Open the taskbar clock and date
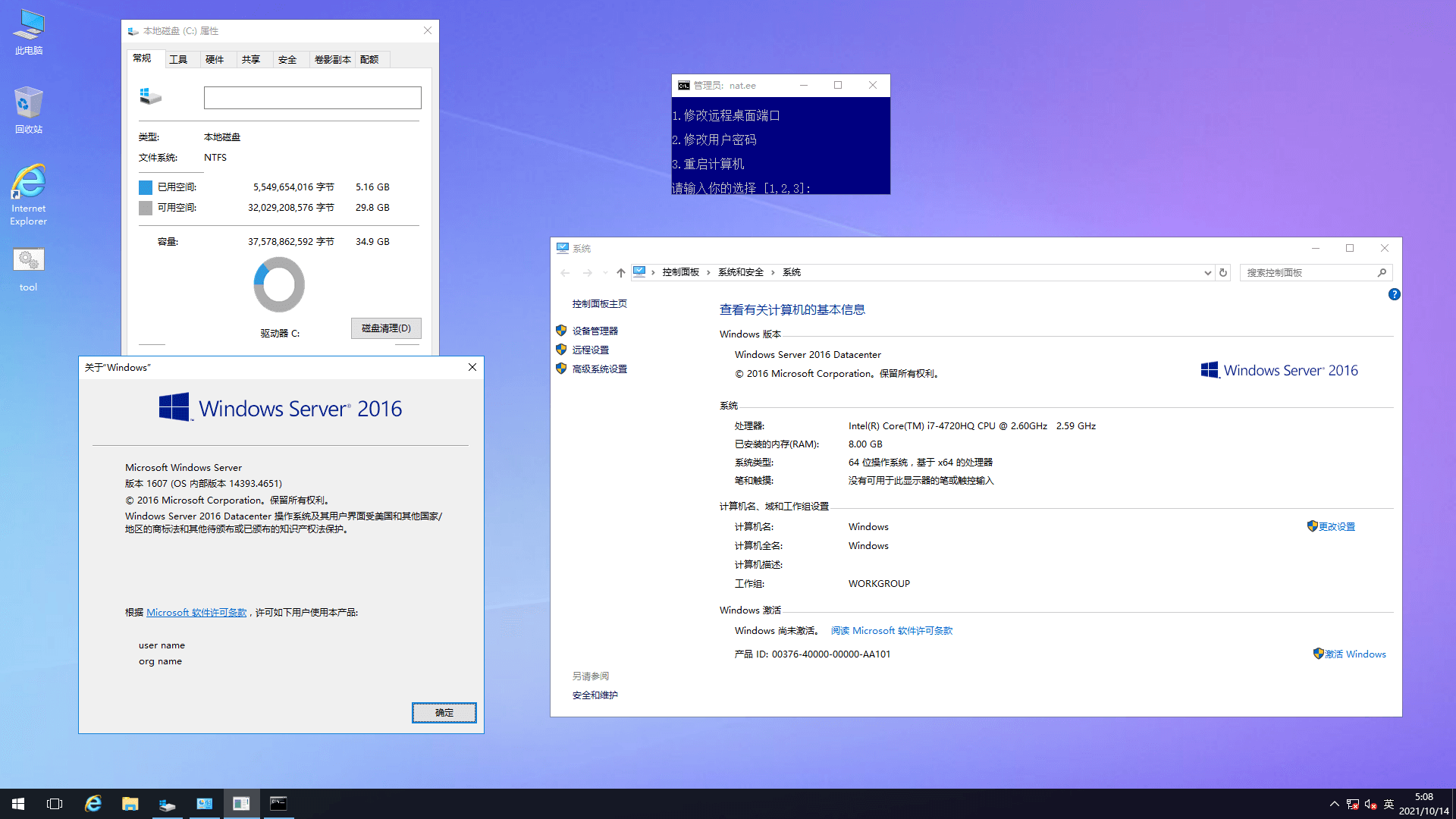 coord(1423,804)
